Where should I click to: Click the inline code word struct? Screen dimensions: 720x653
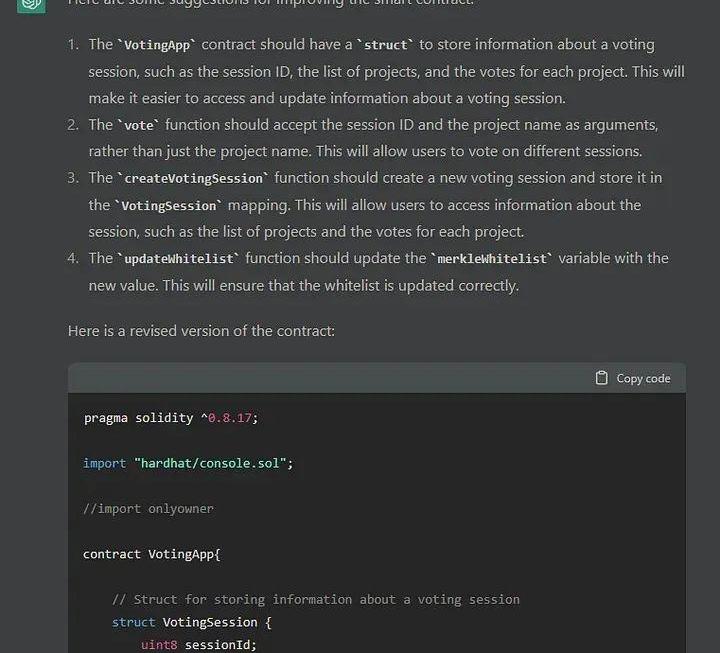pyautogui.click(x=385, y=45)
